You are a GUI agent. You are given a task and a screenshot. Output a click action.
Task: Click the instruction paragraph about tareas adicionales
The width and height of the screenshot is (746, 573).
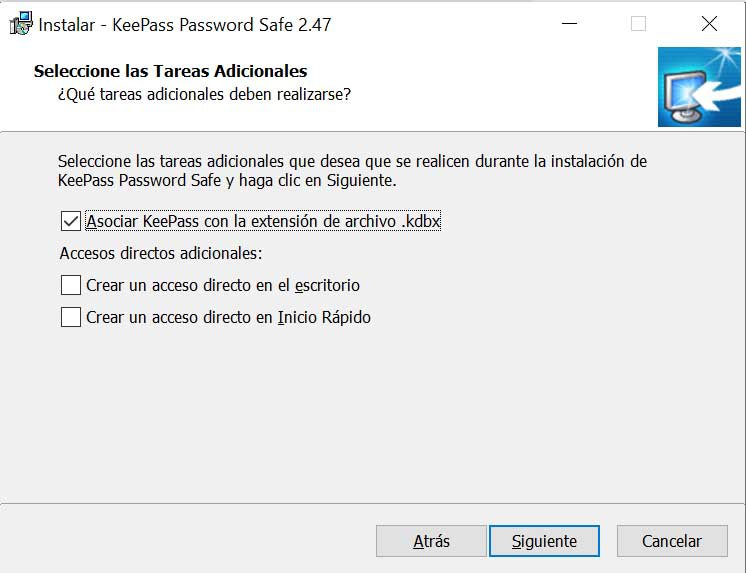[352, 171]
